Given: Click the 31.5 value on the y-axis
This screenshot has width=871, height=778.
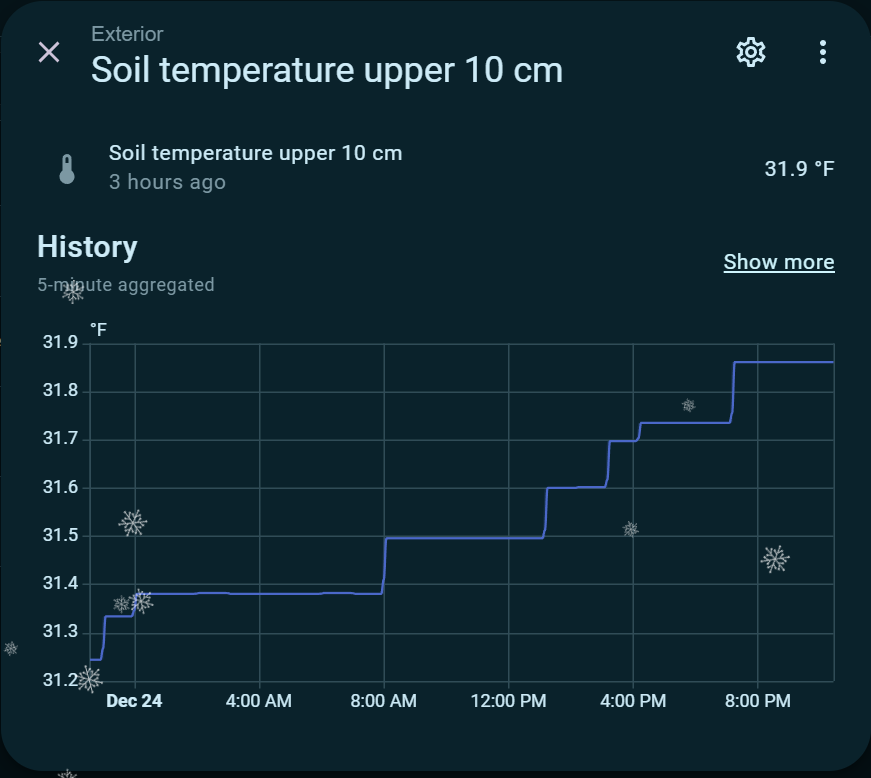Looking at the screenshot, I should [60, 536].
